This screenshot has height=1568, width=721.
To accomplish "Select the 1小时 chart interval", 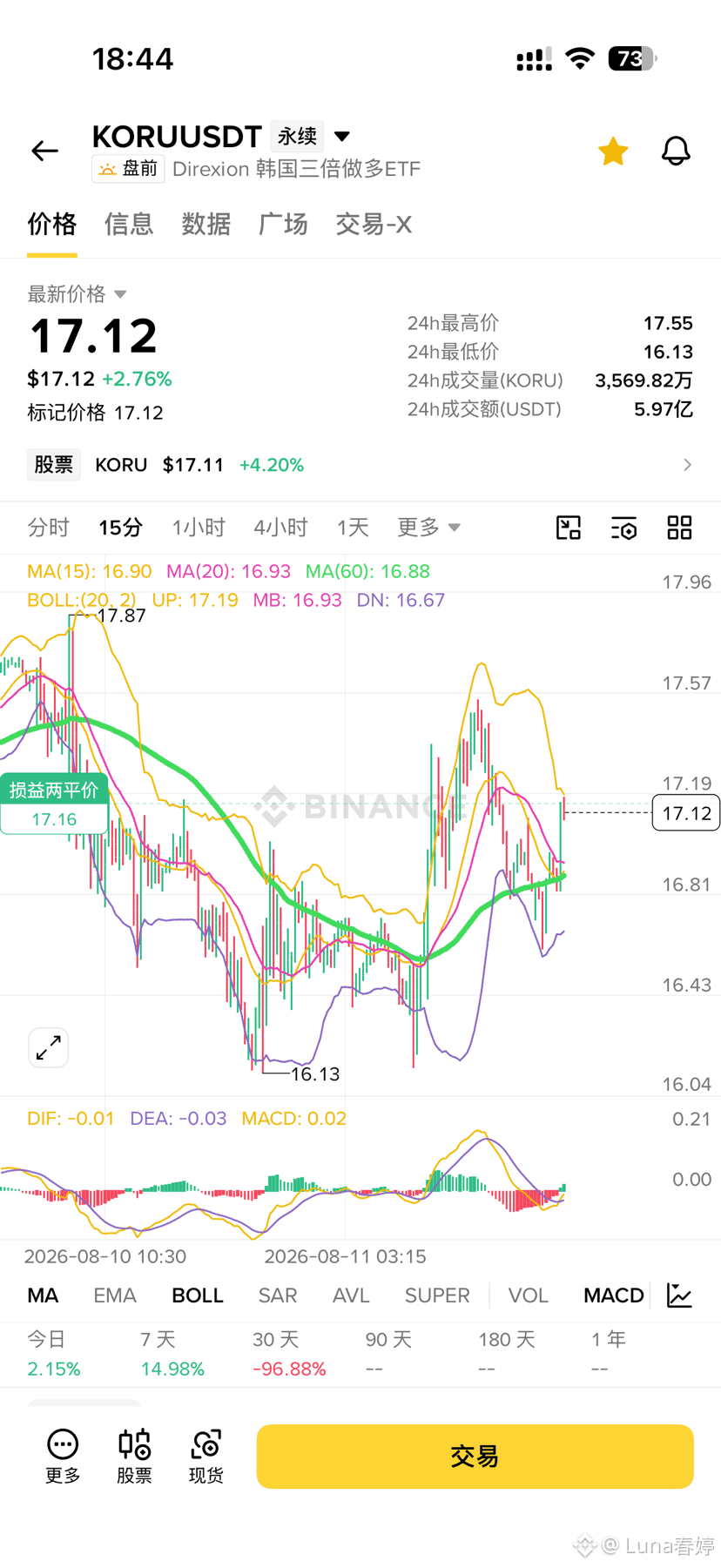I will pos(199,528).
